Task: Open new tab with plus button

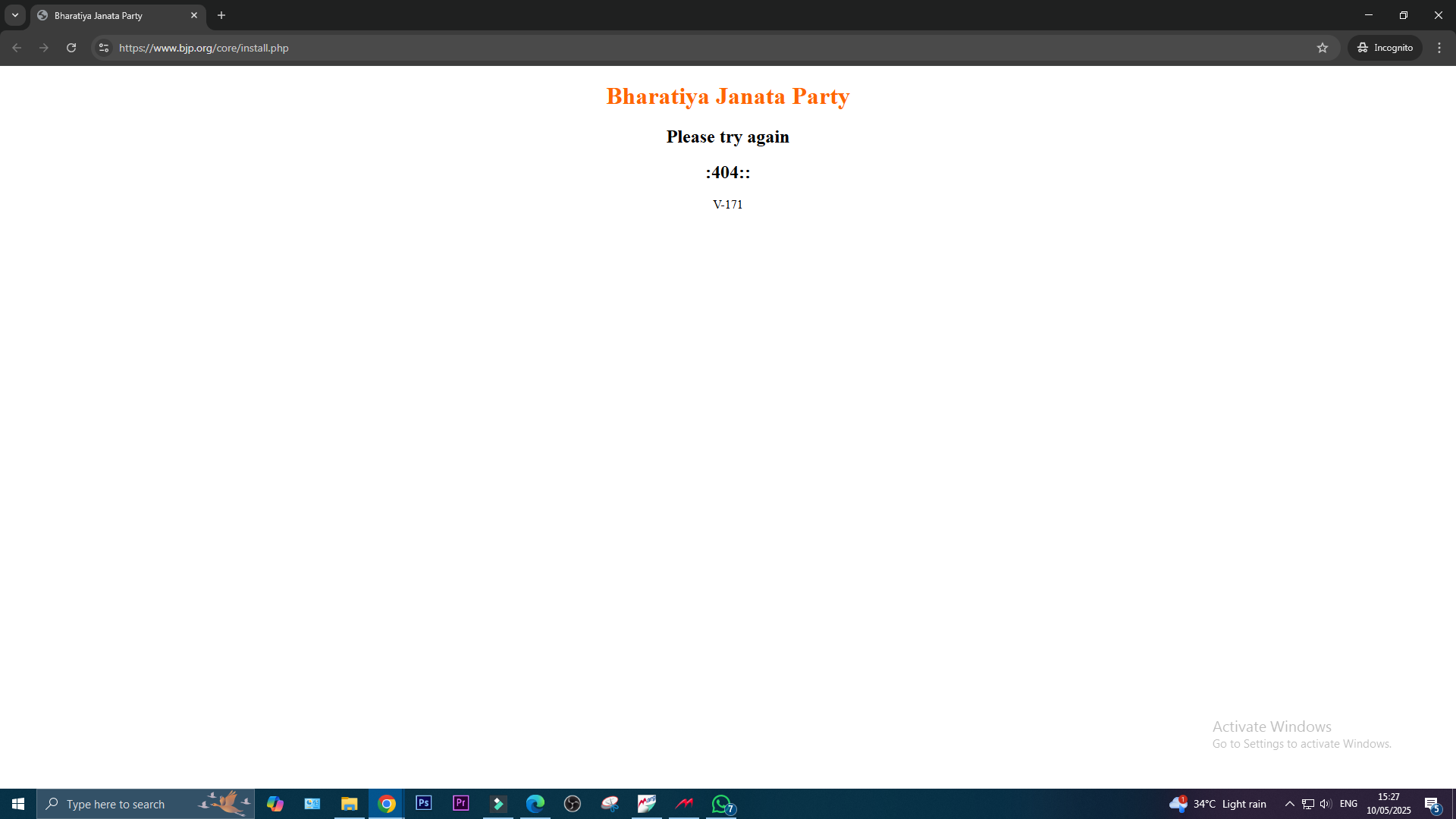Action: point(221,15)
